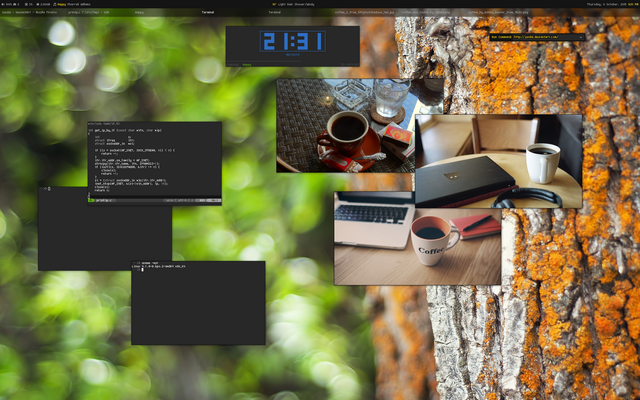This screenshot has height=400, width=640.
Task: Click the memory usage indicator in top bar
Action: (x=43, y=4)
